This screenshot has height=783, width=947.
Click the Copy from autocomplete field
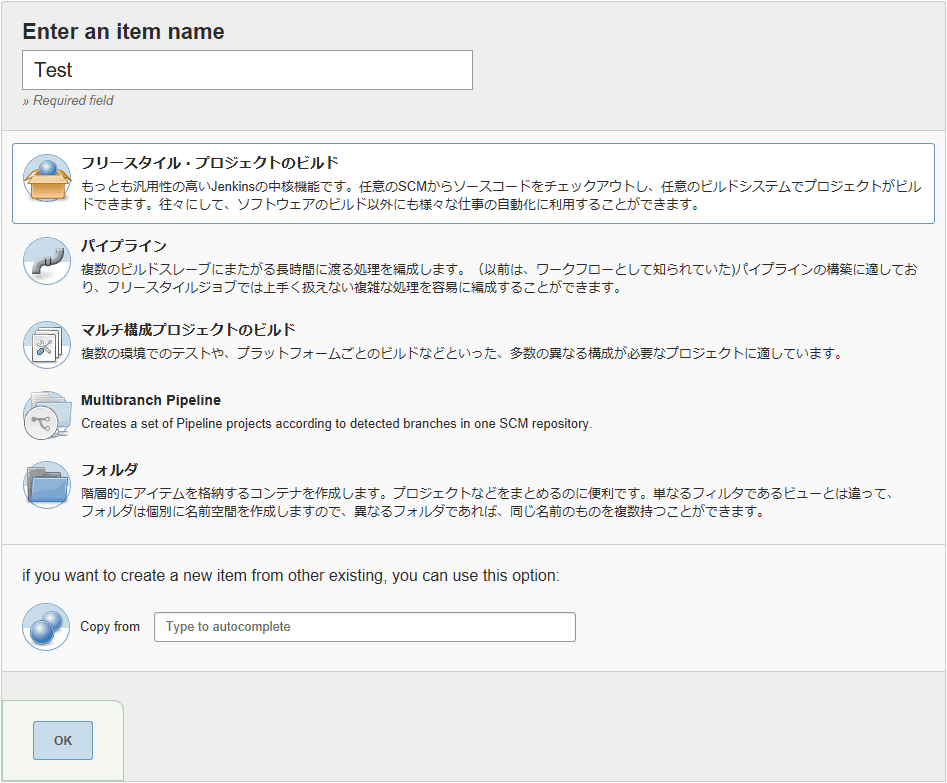click(365, 627)
